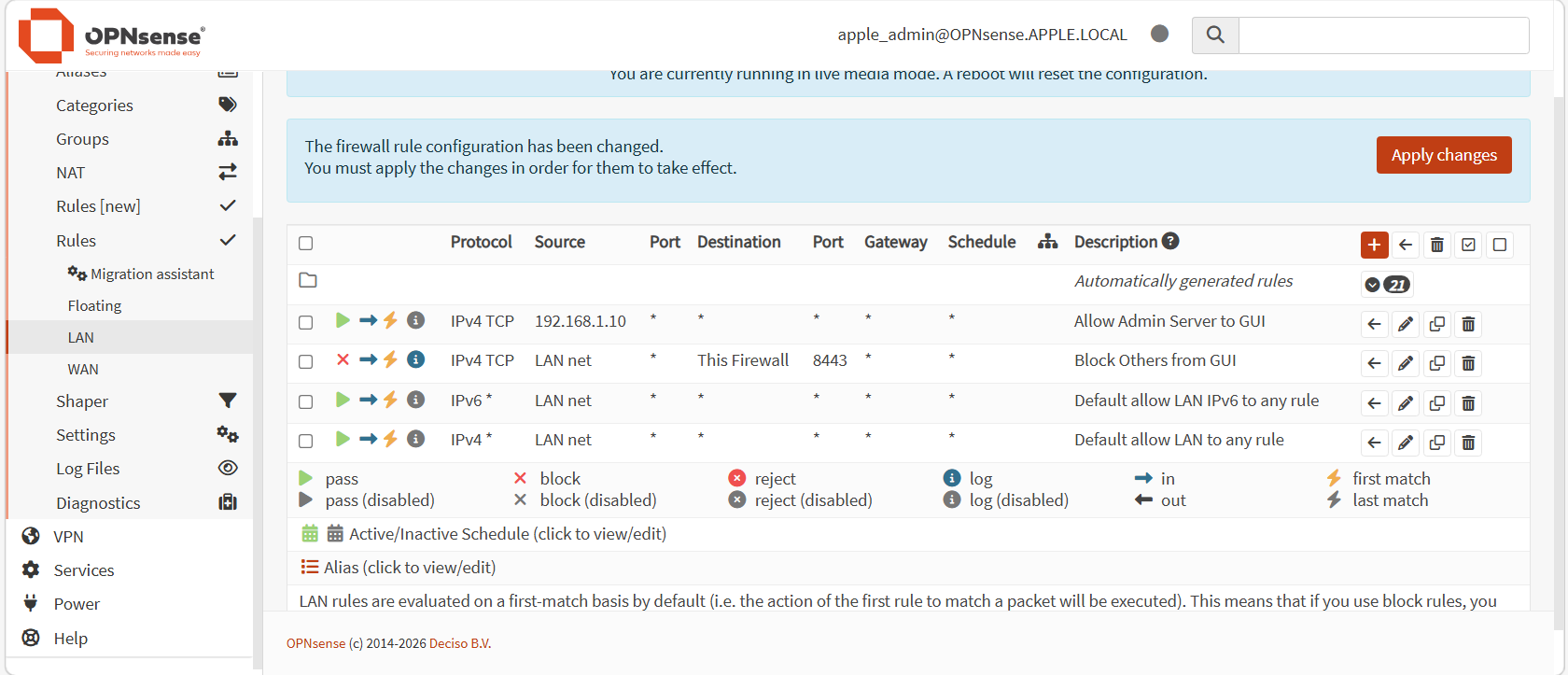Click the categories tree icon in table header
Image resolution: width=1568 pixels, height=675 pixels.
pyautogui.click(x=1048, y=242)
